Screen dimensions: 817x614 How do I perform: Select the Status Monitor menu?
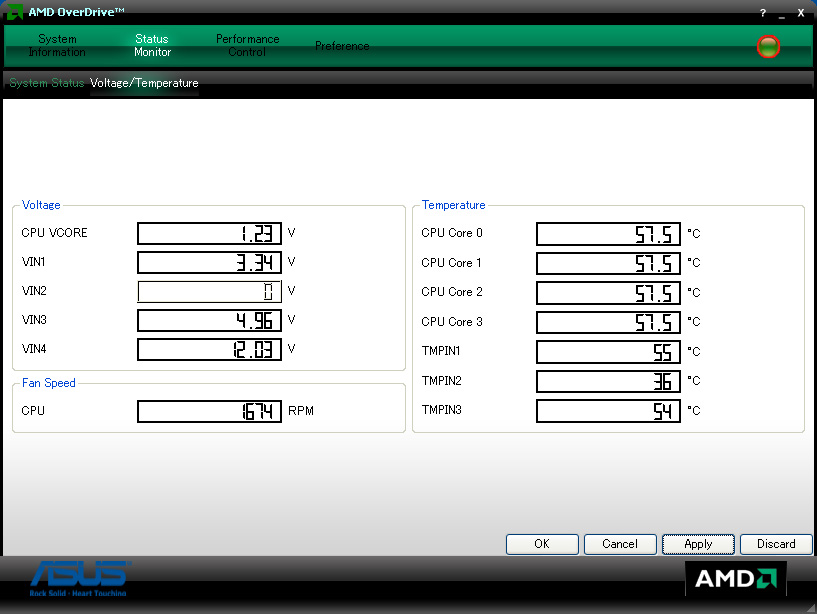(x=152, y=46)
